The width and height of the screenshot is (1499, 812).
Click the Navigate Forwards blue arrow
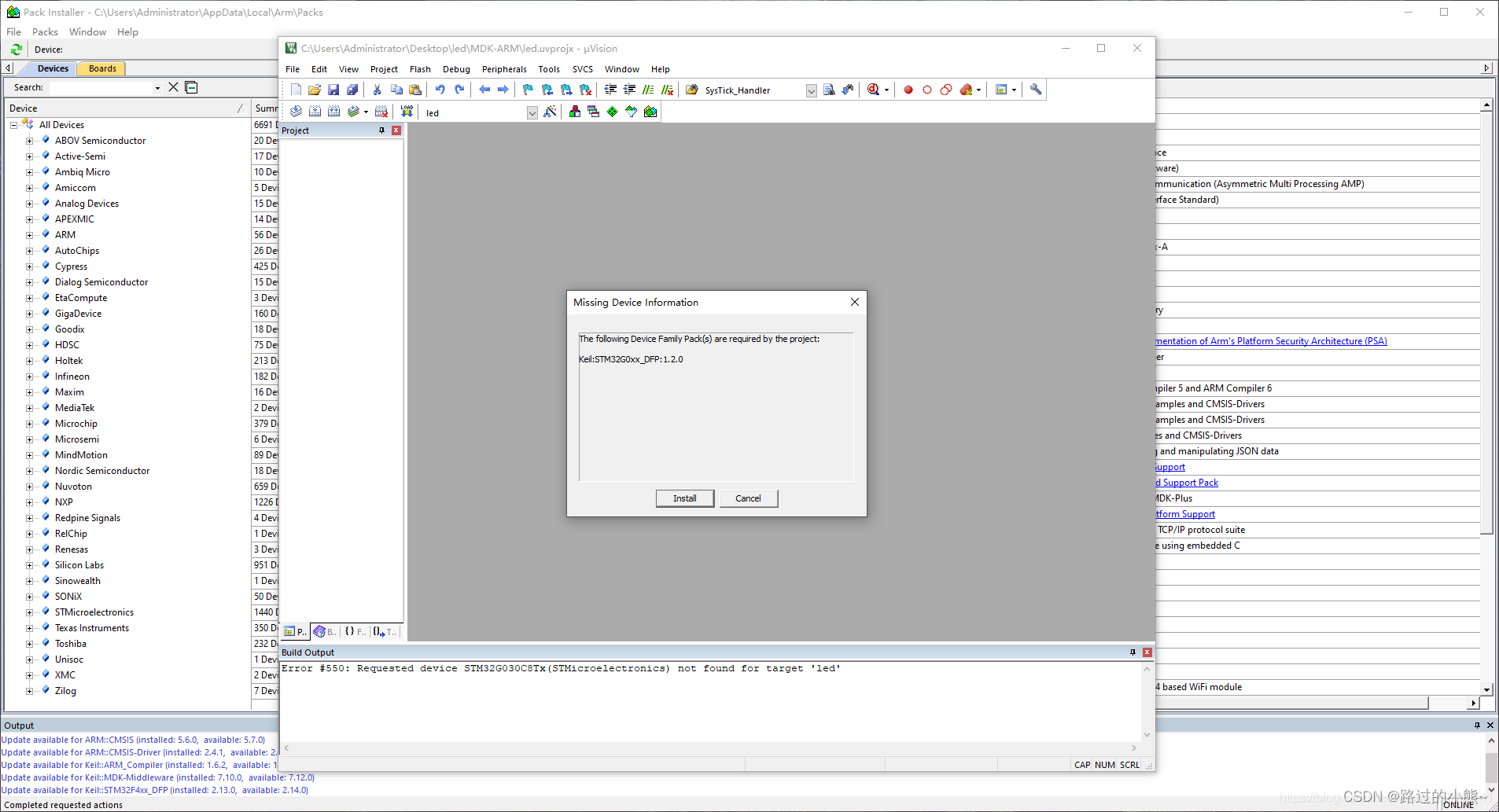click(x=503, y=90)
